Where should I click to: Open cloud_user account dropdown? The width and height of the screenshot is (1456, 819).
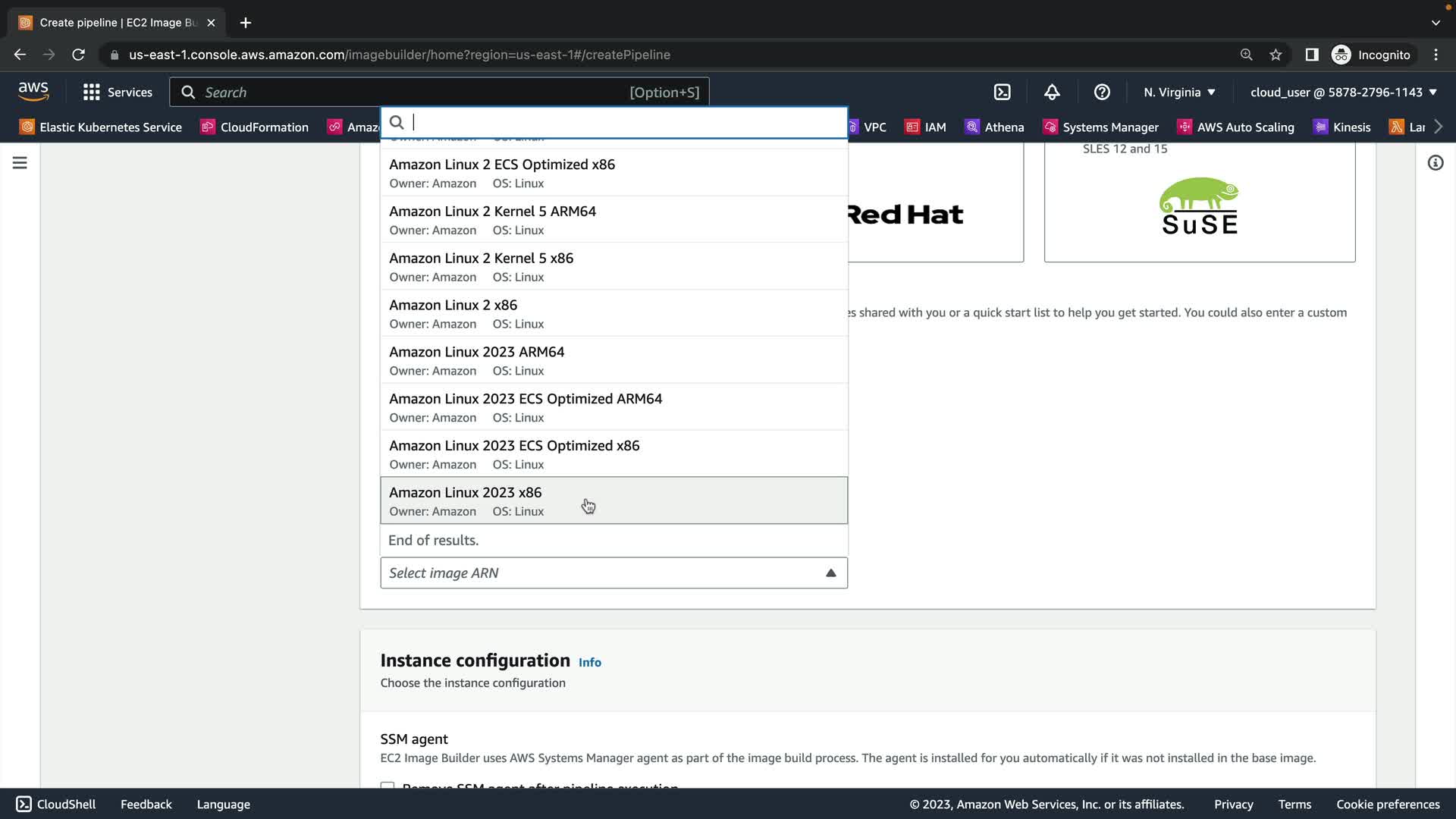click(1343, 92)
